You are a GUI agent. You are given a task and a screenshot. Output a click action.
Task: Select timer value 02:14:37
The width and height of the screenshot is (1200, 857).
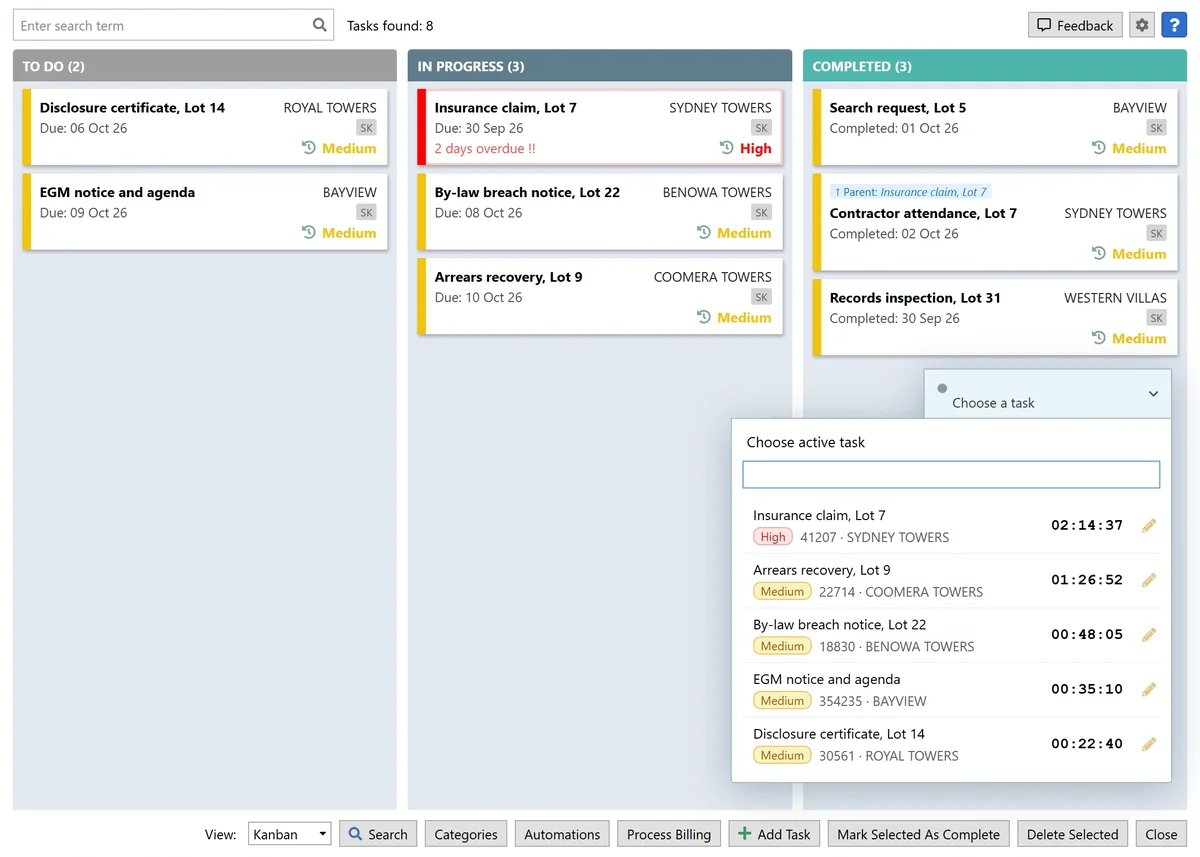(x=1087, y=525)
